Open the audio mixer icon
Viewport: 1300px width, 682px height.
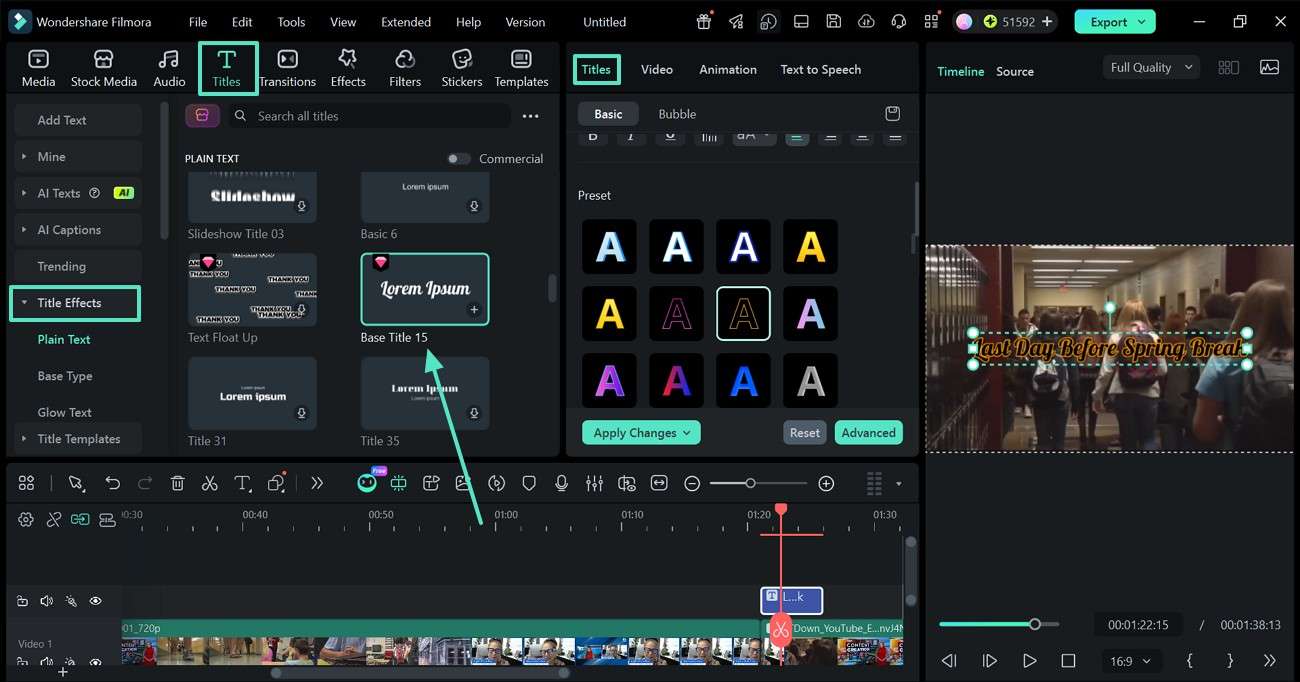(594, 483)
